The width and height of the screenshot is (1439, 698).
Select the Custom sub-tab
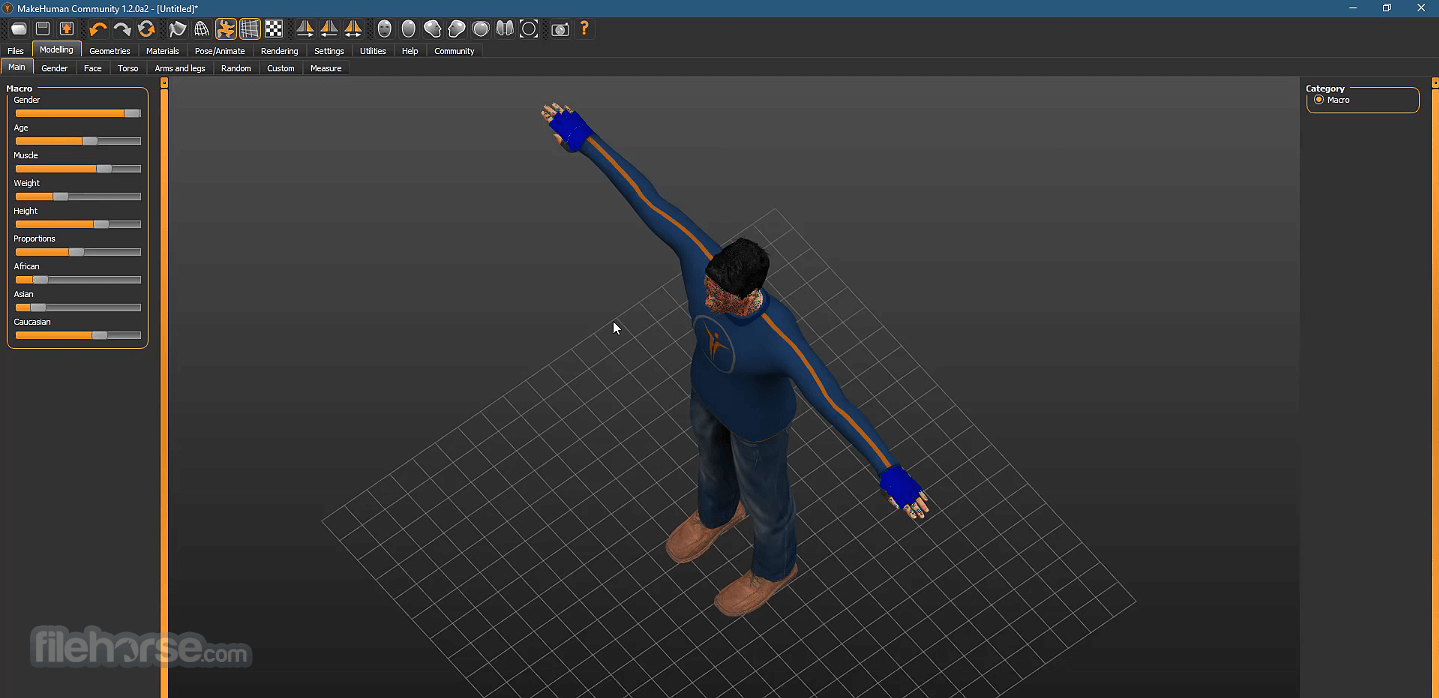pyautogui.click(x=281, y=68)
